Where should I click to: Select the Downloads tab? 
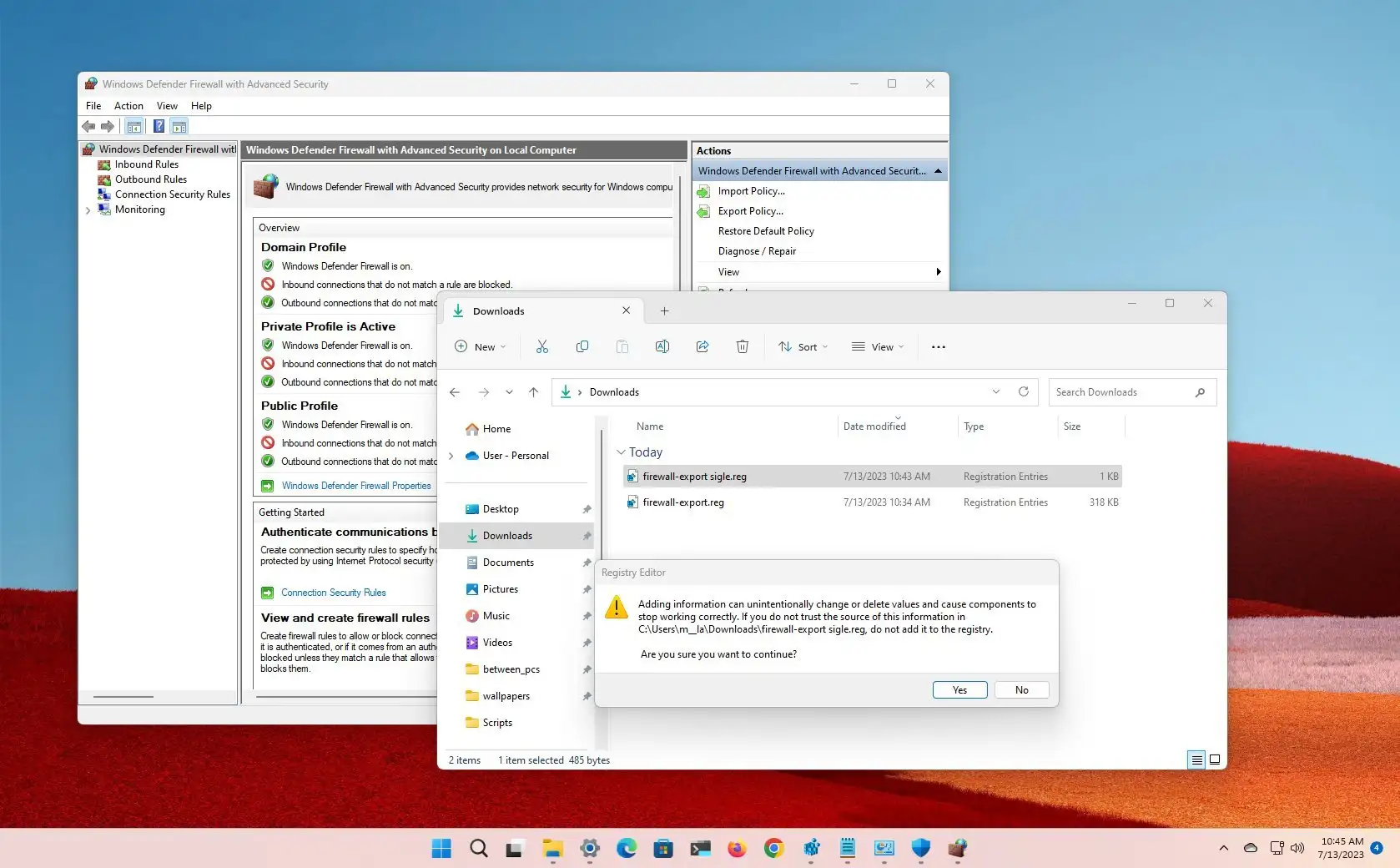tap(499, 310)
